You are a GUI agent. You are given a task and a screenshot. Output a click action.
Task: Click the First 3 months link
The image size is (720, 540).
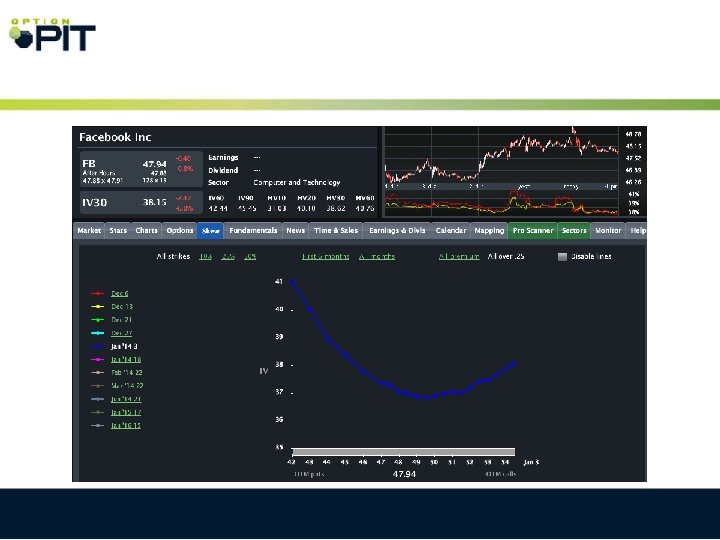(x=325, y=256)
